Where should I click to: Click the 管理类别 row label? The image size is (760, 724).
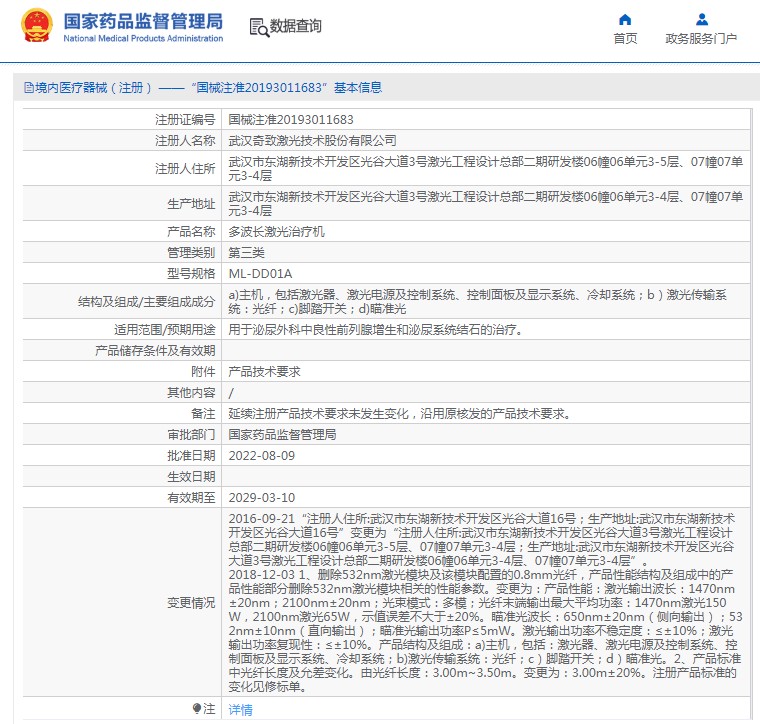[x=190, y=252]
